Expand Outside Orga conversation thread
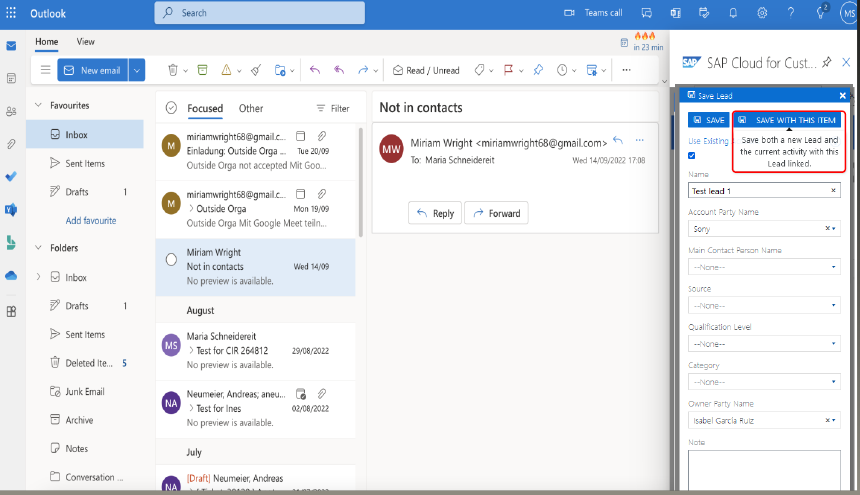The image size is (860, 495). 191,209
